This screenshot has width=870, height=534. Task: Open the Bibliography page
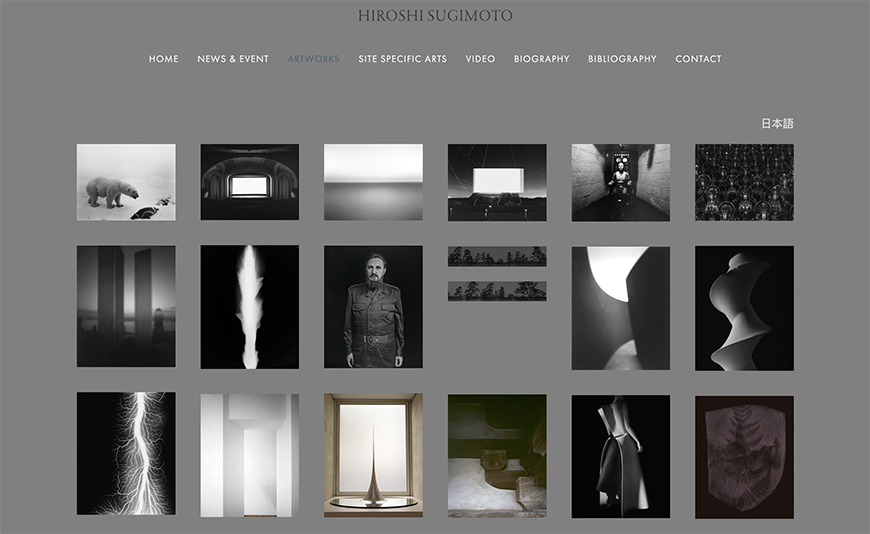point(622,59)
